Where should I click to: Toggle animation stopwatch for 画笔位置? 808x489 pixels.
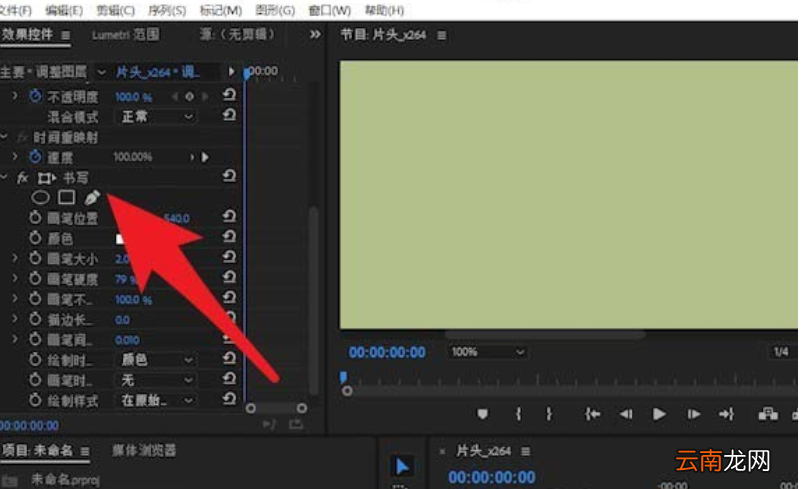[x=35, y=217]
